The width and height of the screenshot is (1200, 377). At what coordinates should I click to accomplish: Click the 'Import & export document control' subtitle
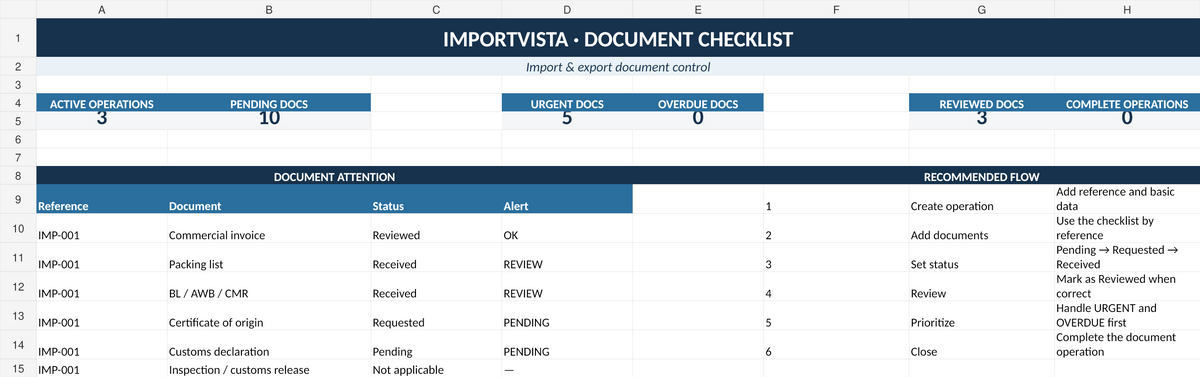click(618, 67)
